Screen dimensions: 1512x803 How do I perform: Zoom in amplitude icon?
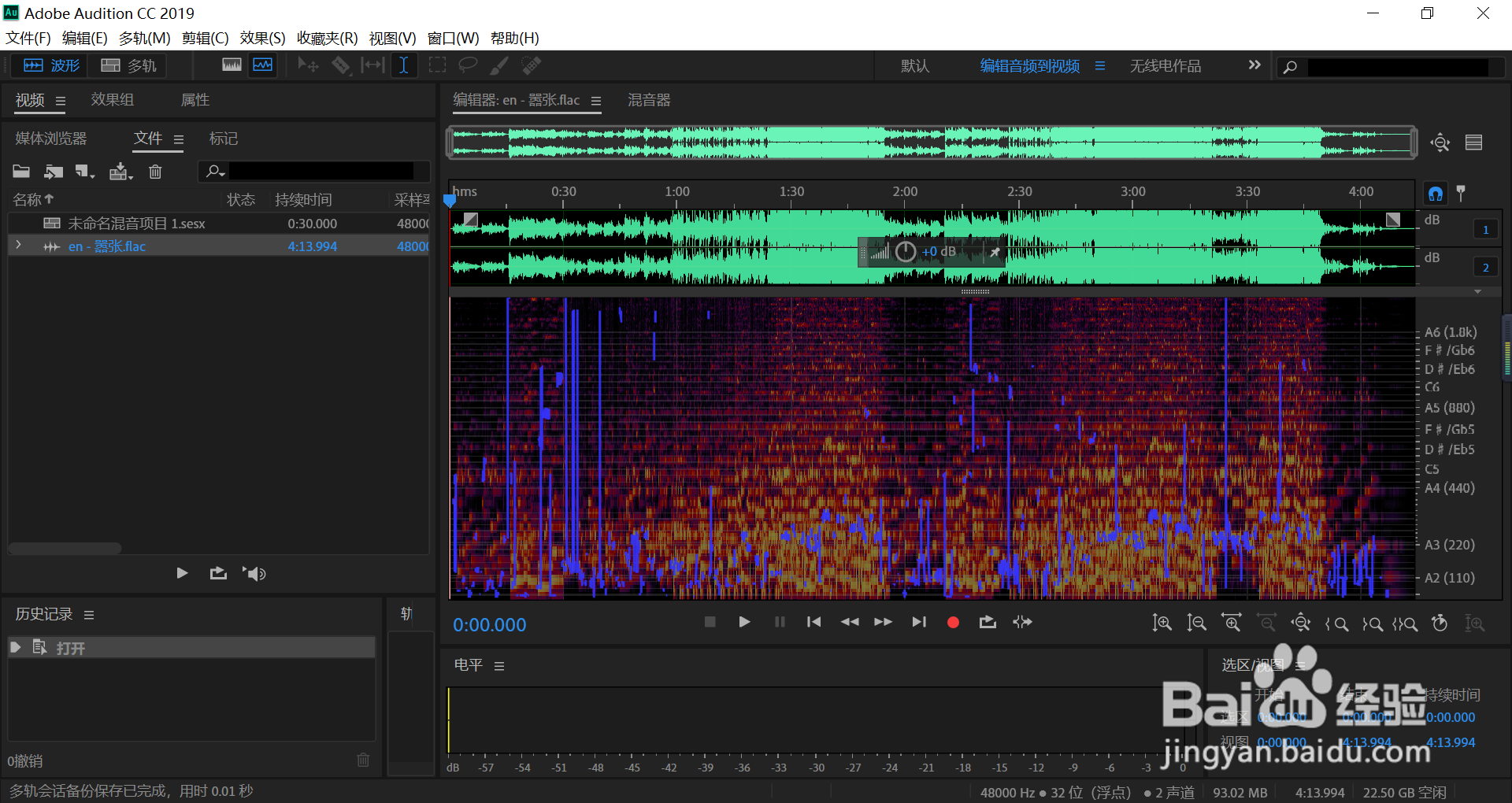pos(1162,623)
